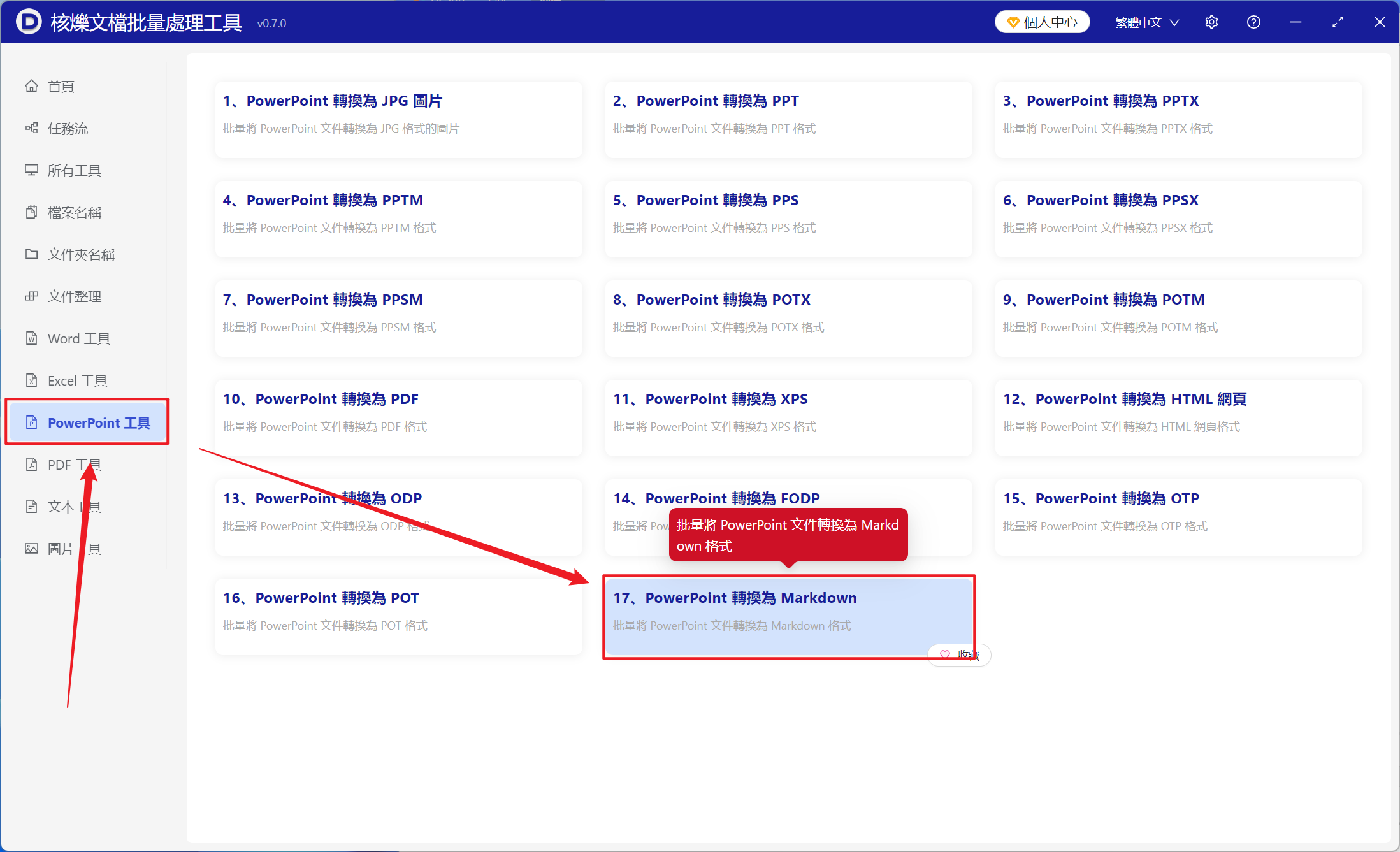The height and width of the screenshot is (852, 1400).
Task: Click the Excel document icon in sidebar
Action: click(31, 380)
